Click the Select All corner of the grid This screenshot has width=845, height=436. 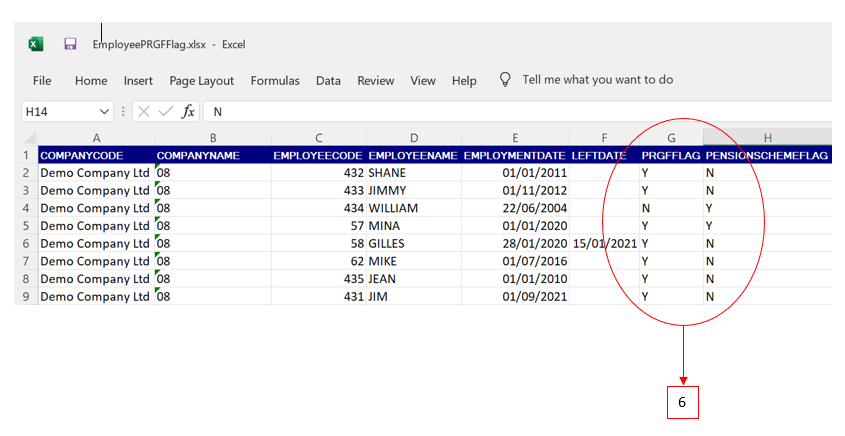click(x=27, y=137)
